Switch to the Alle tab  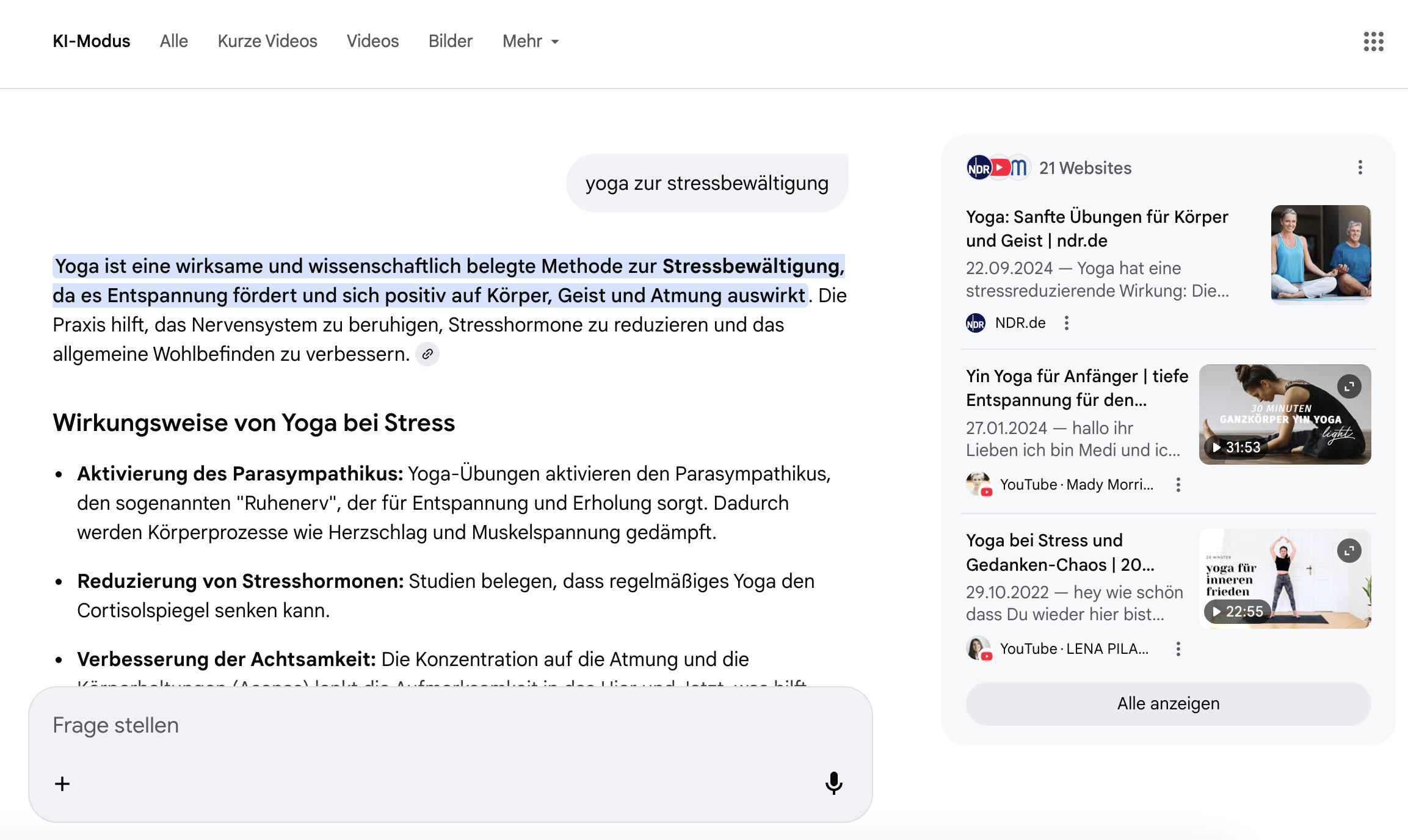coord(173,42)
